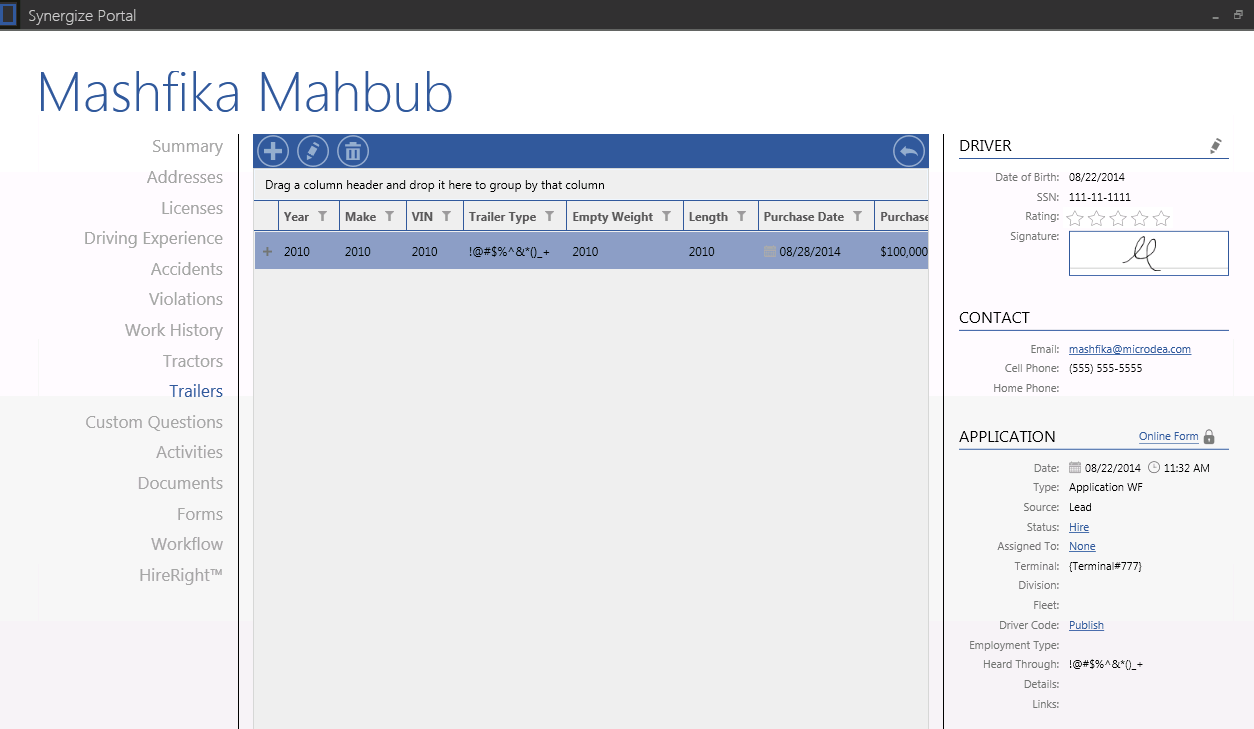Open the HireRight section

(x=180, y=575)
